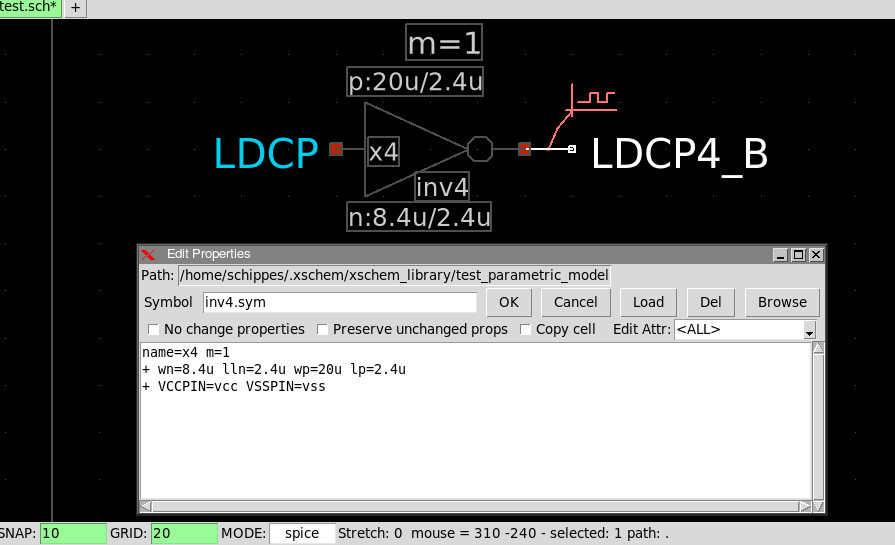
Task: Browse for a symbol file
Action: [x=781, y=302]
